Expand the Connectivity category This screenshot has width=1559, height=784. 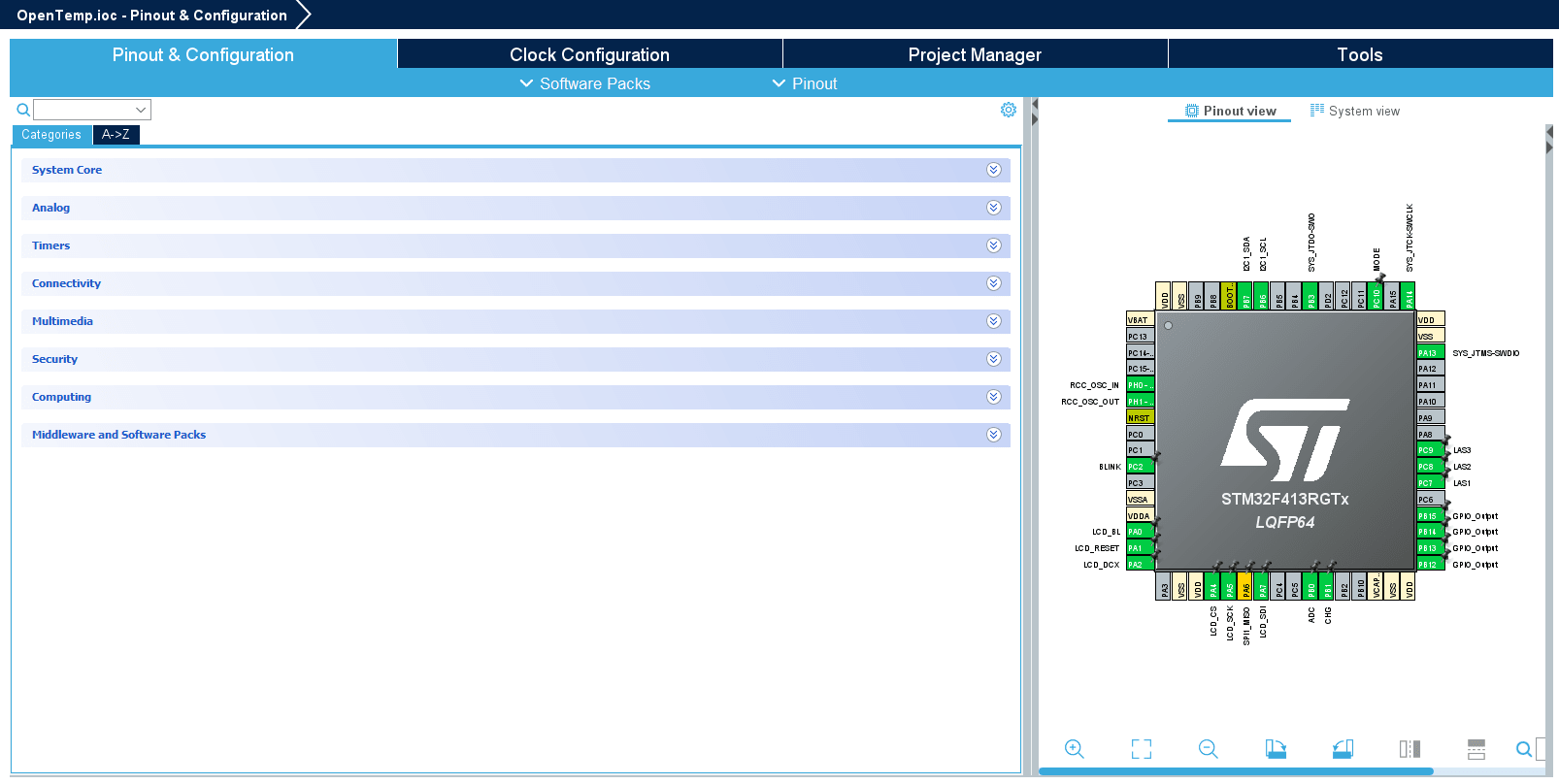(994, 283)
